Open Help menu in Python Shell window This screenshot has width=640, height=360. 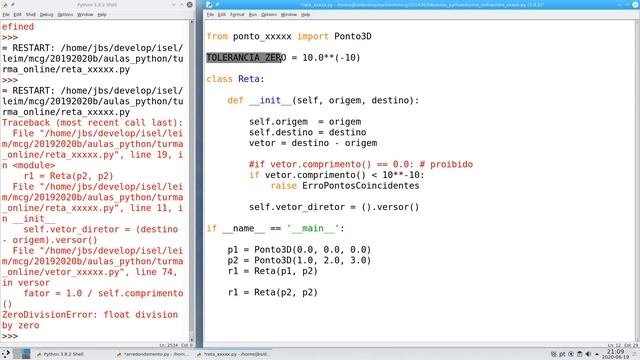tap(102, 15)
